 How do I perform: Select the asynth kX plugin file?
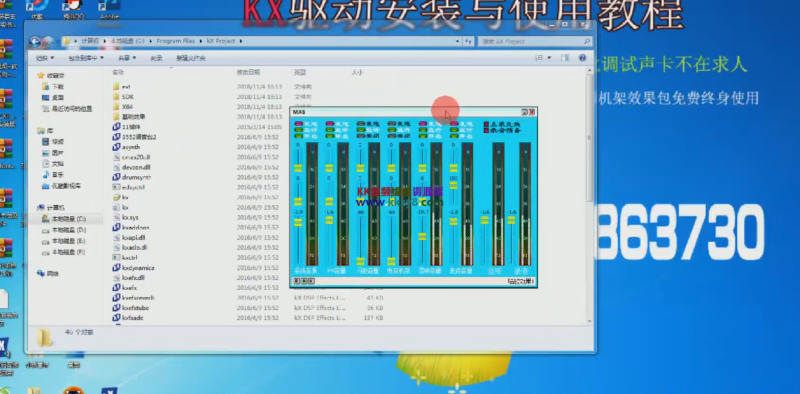click(127, 147)
